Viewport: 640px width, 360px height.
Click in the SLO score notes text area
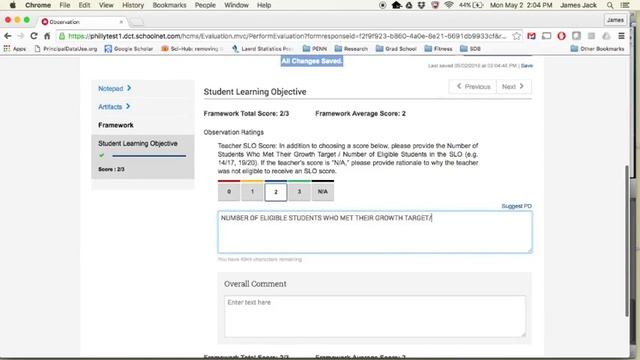[x=375, y=232]
